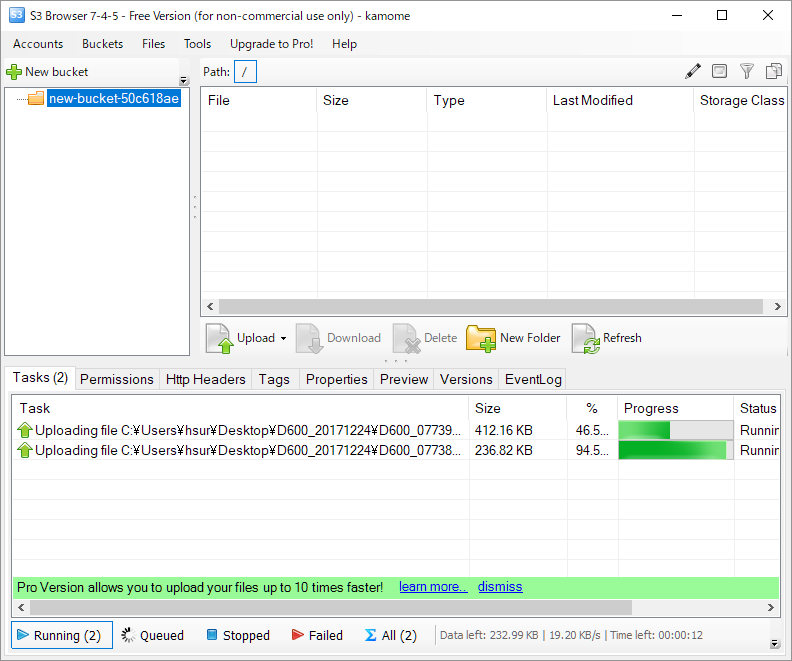Click tasks list scroll right arrow
Screen dimensions: 792x661
[771, 607]
